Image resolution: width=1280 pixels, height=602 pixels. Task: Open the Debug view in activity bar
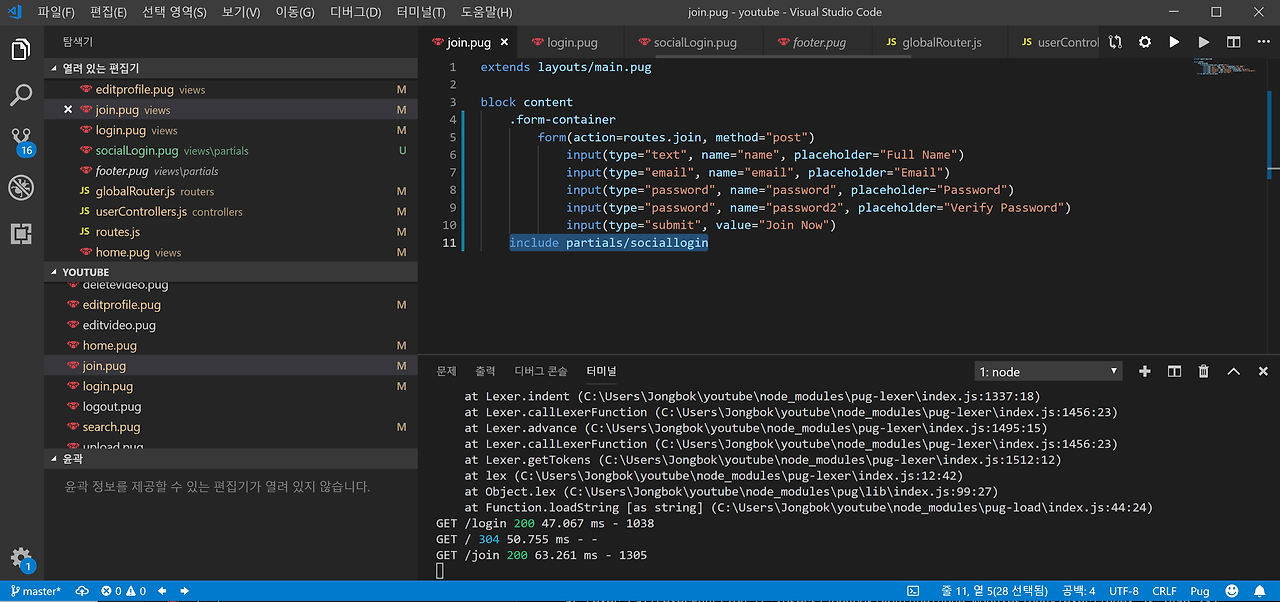coord(21,188)
